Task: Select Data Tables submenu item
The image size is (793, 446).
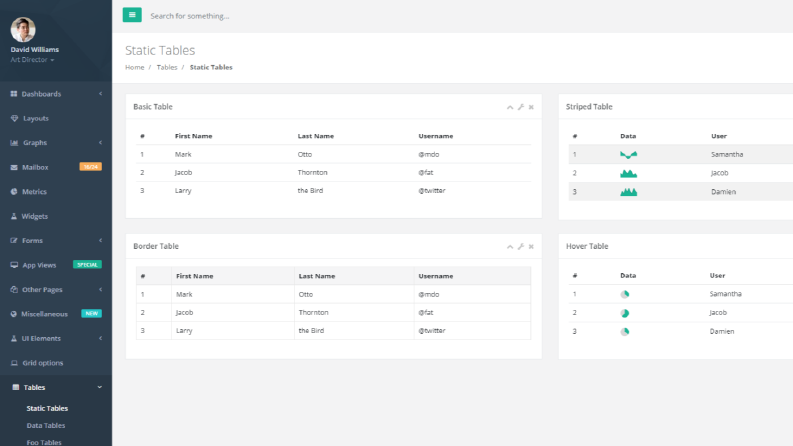Action: 46,425
